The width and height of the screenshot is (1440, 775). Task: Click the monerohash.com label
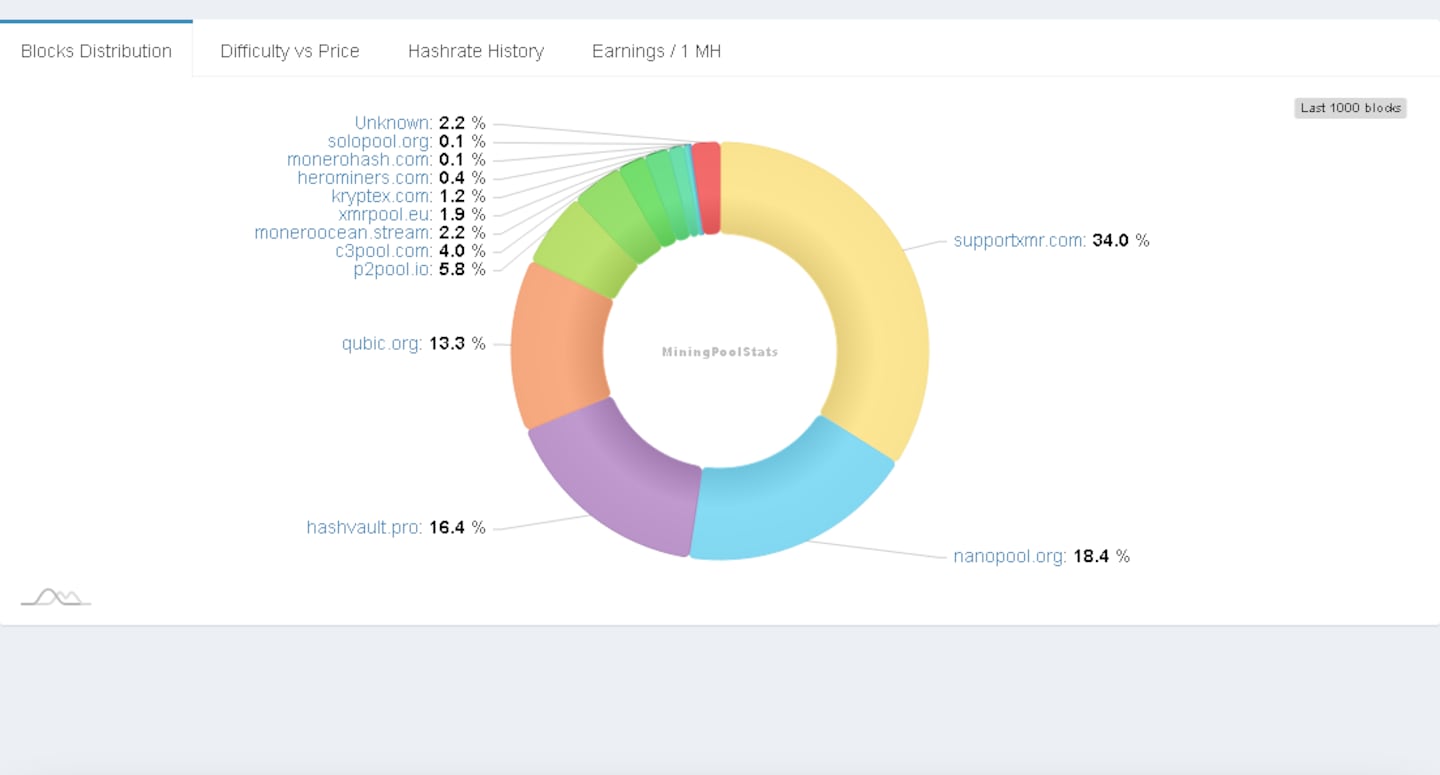(360, 160)
